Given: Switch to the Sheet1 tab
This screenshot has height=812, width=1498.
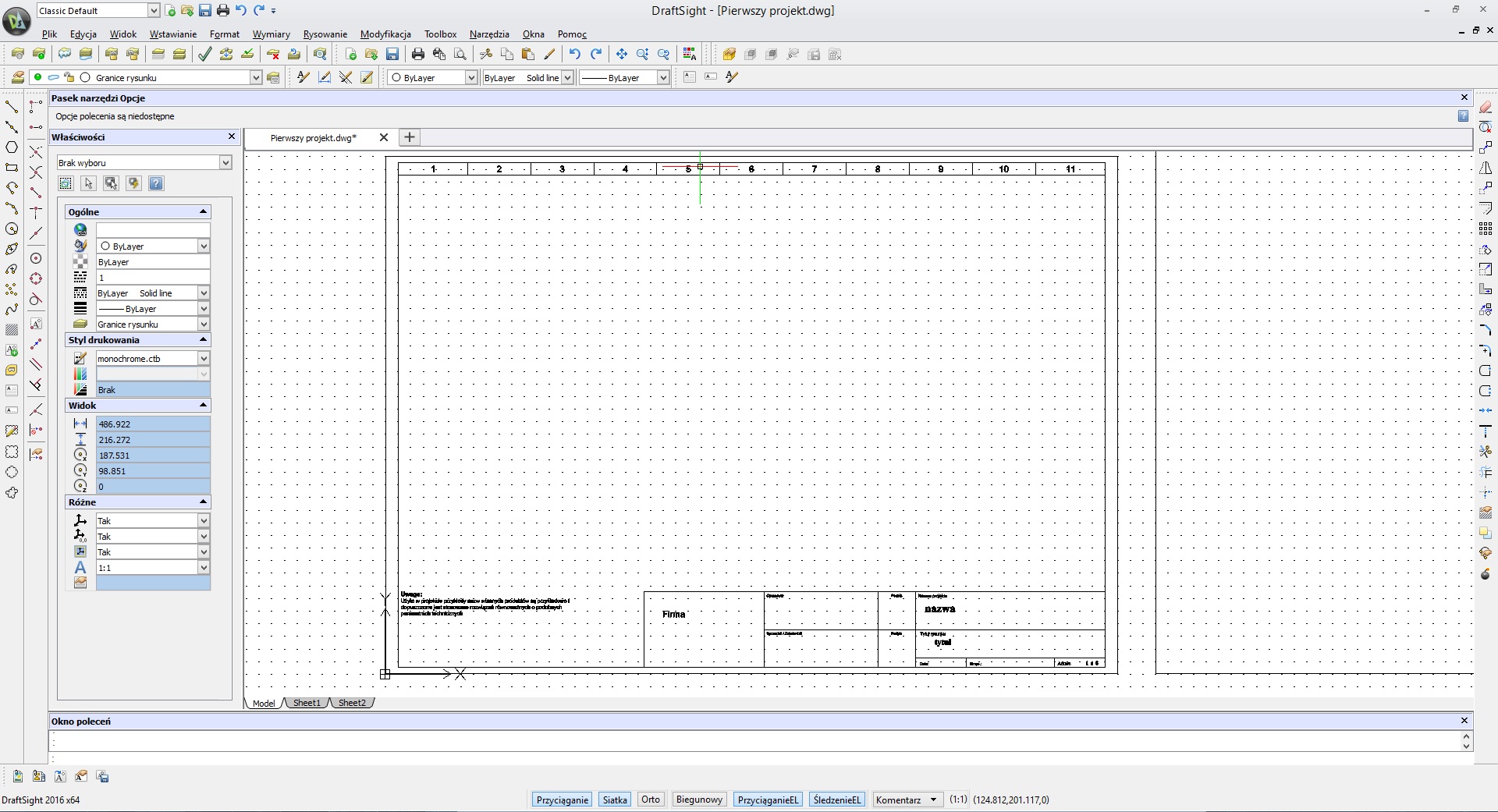Looking at the screenshot, I should pyautogui.click(x=307, y=703).
